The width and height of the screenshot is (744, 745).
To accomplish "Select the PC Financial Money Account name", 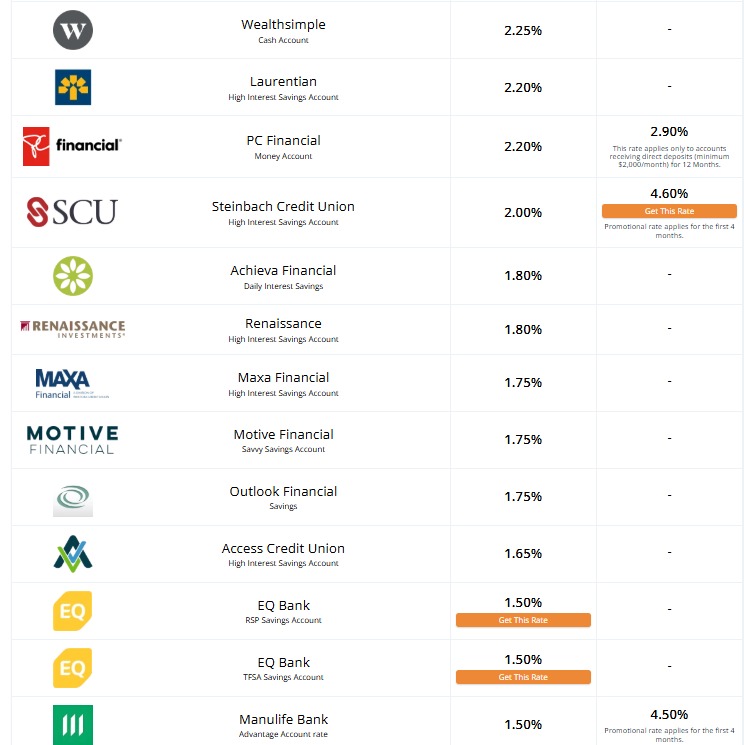I will [x=283, y=141].
